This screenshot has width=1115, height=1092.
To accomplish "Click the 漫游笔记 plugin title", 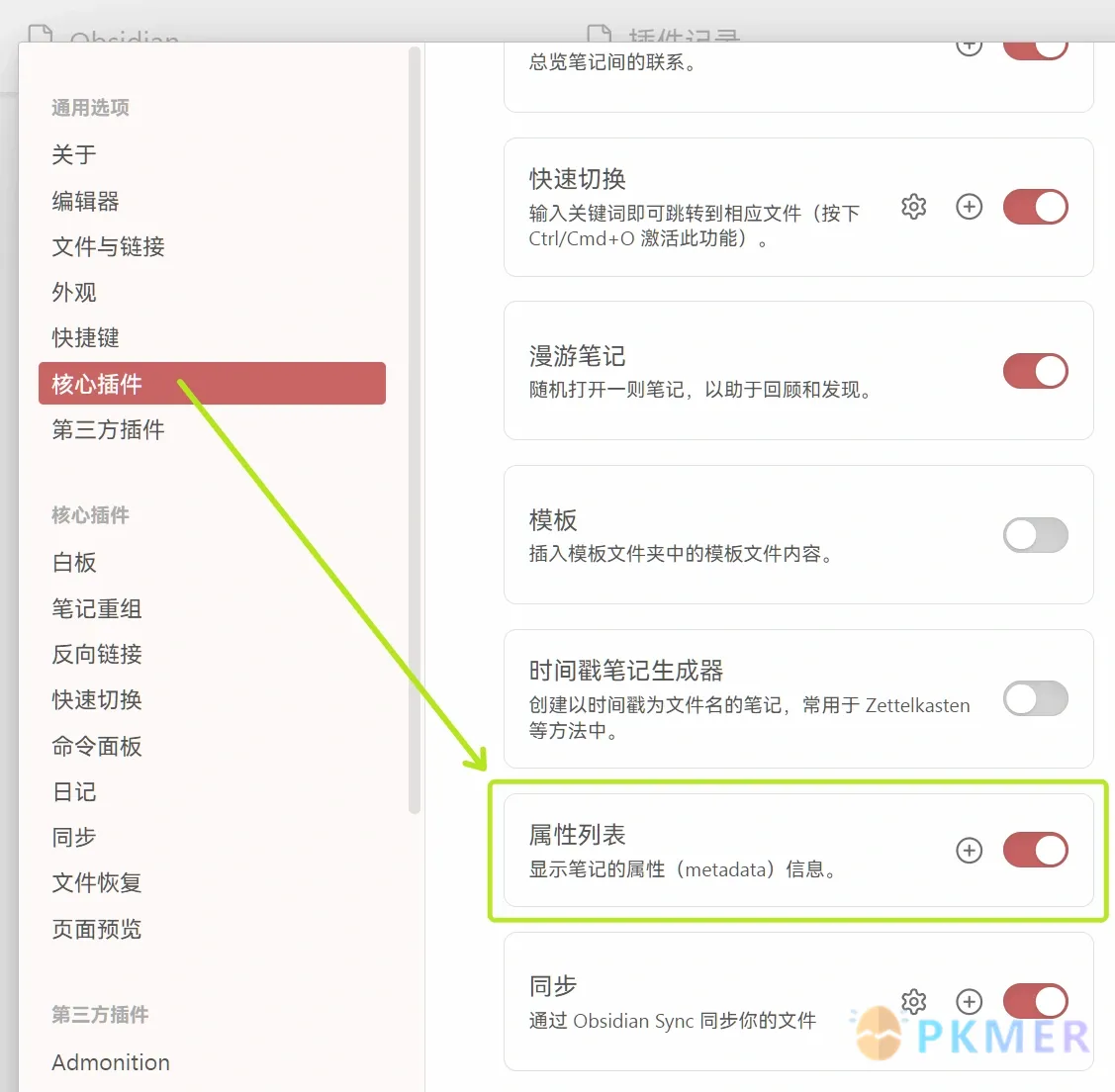I will coord(578,356).
